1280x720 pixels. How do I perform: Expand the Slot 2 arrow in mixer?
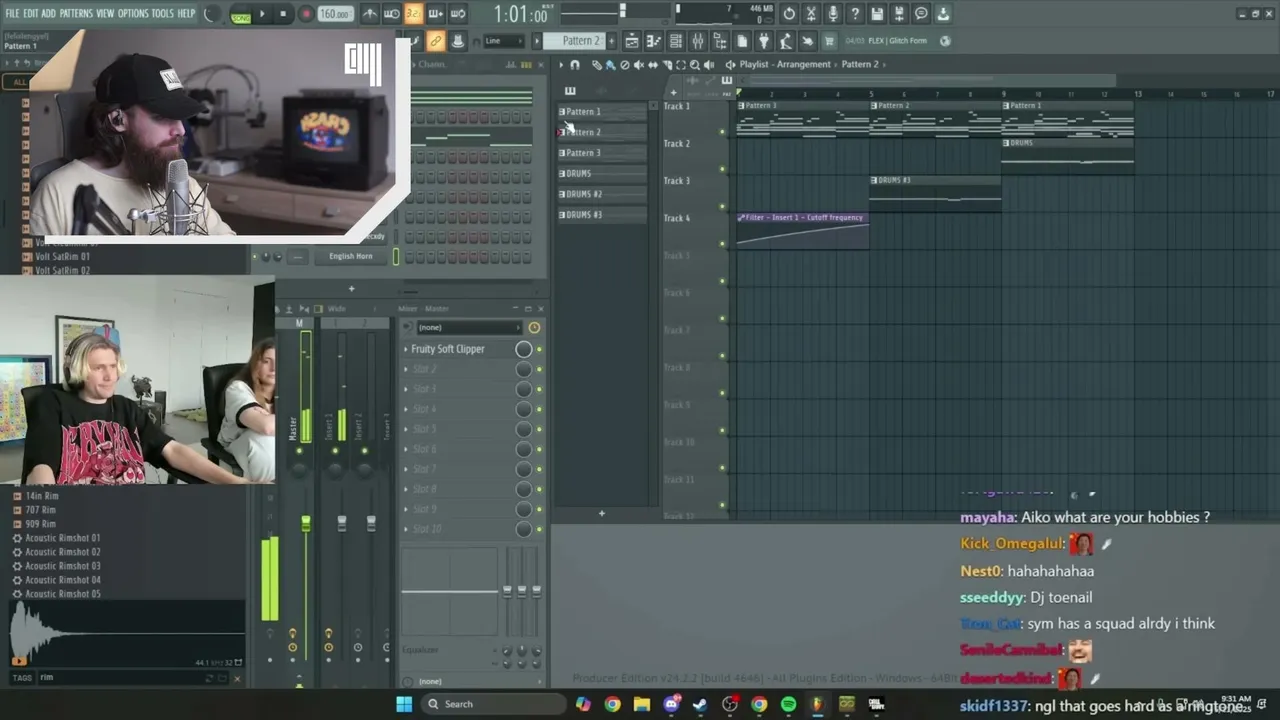(406, 369)
